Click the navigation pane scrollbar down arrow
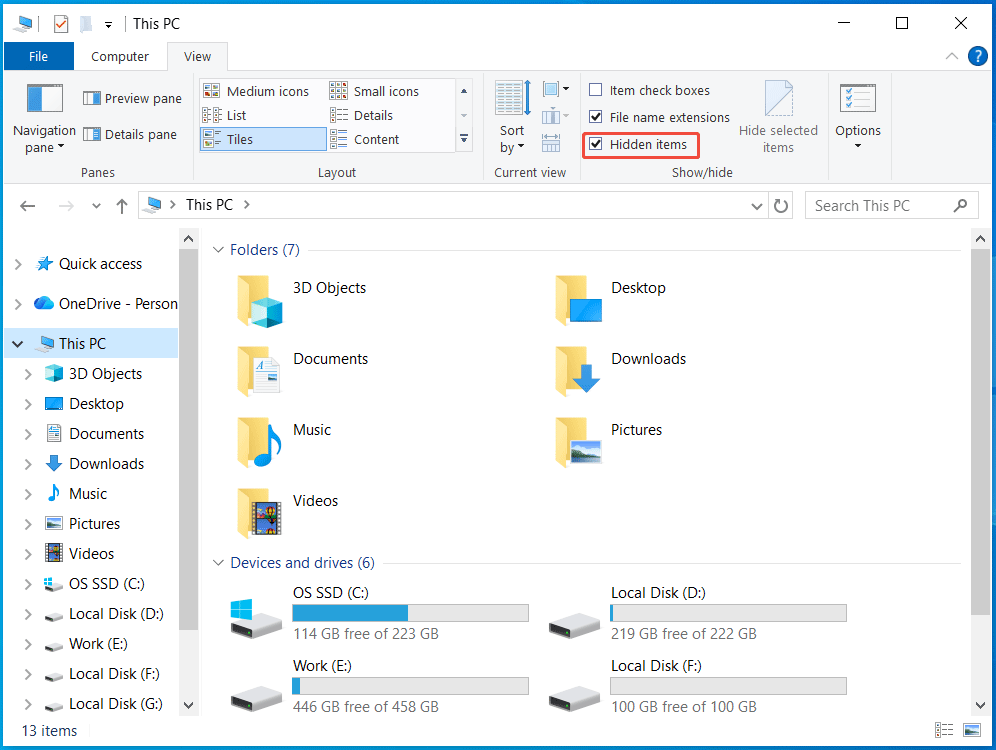 (188, 705)
